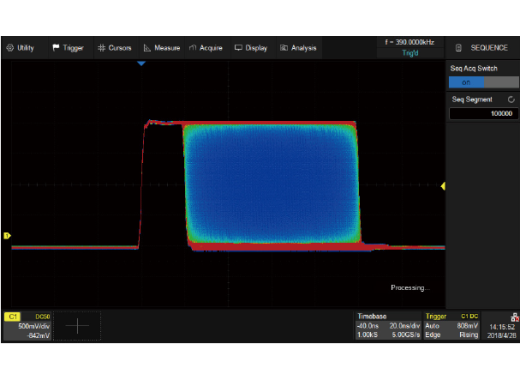Click the Seq Segment reset icon

(511, 99)
